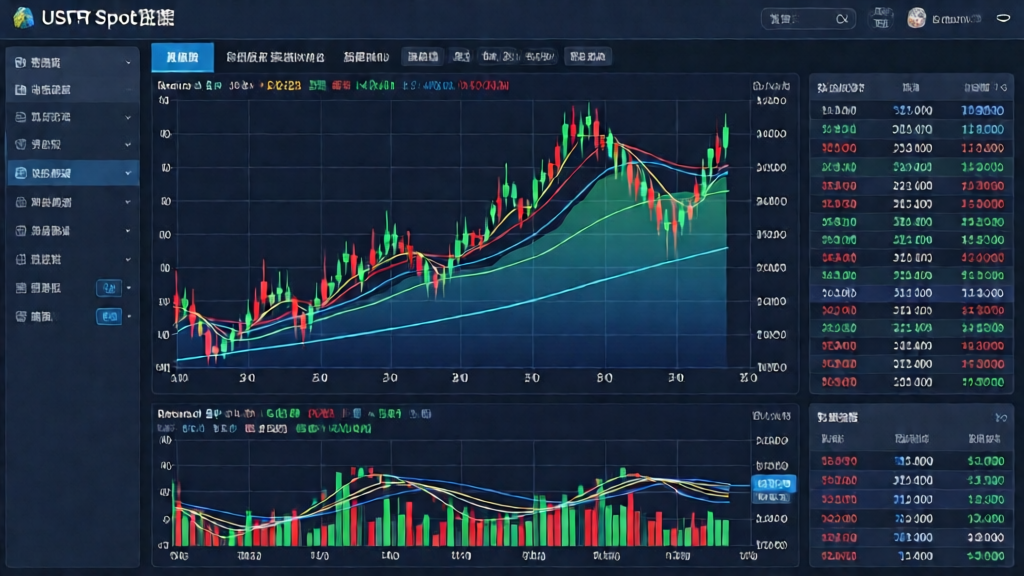1024x576 pixels.
Task: Click the third, wide pill button in the tab row
Action: [518, 57]
